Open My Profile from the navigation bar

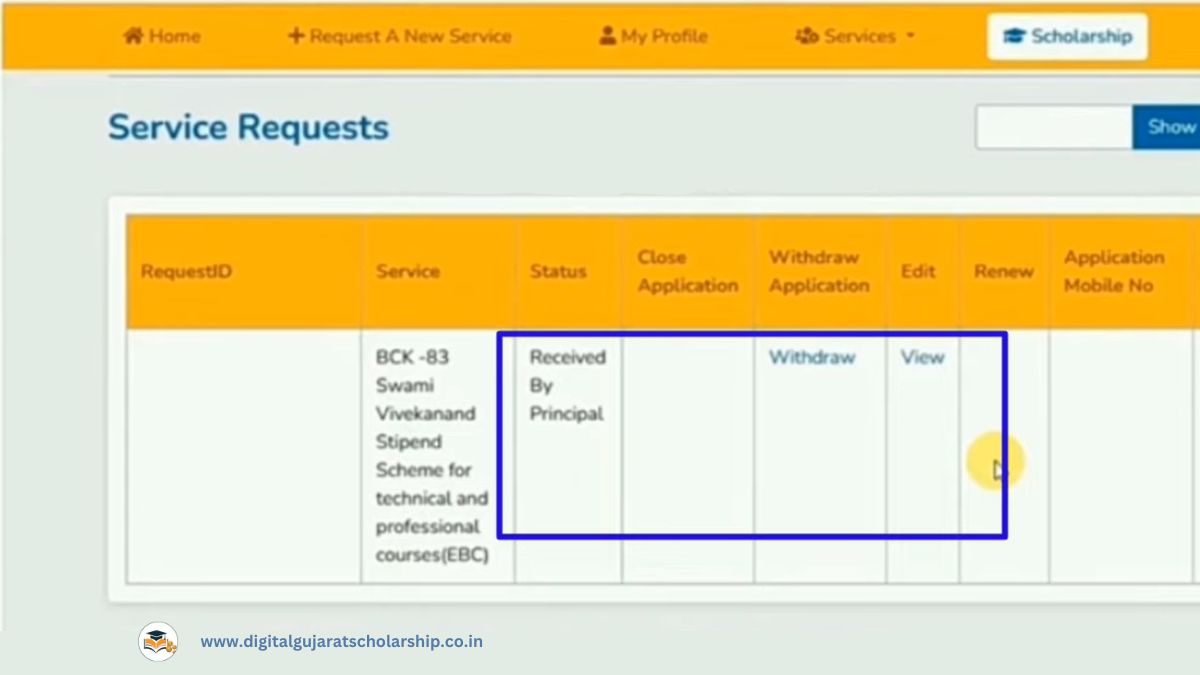click(x=660, y=35)
